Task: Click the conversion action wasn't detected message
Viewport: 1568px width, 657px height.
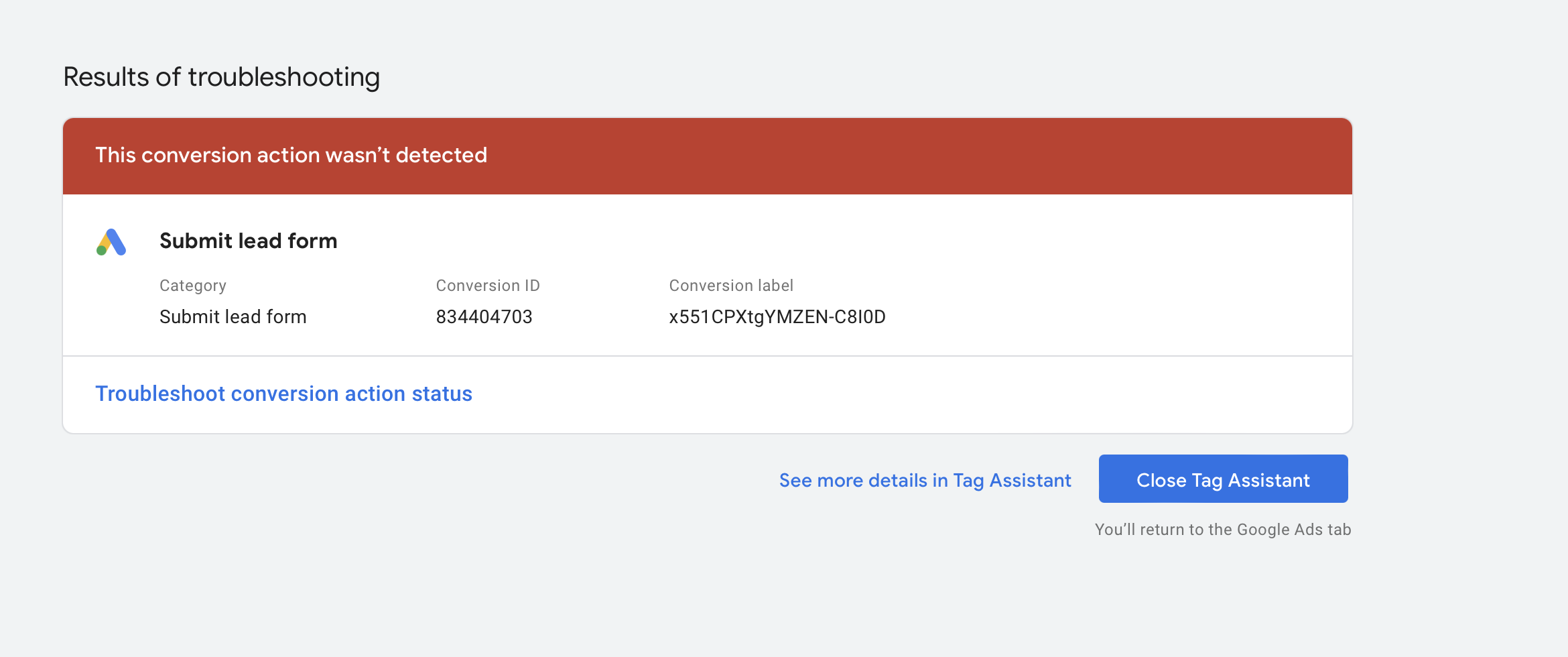Action: [291, 155]
